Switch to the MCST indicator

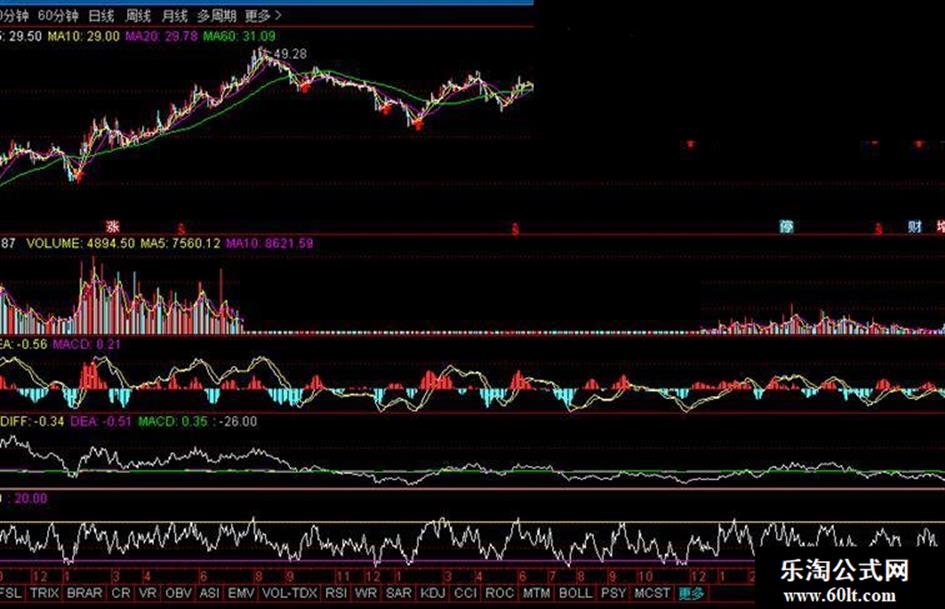tap(652, 593)
